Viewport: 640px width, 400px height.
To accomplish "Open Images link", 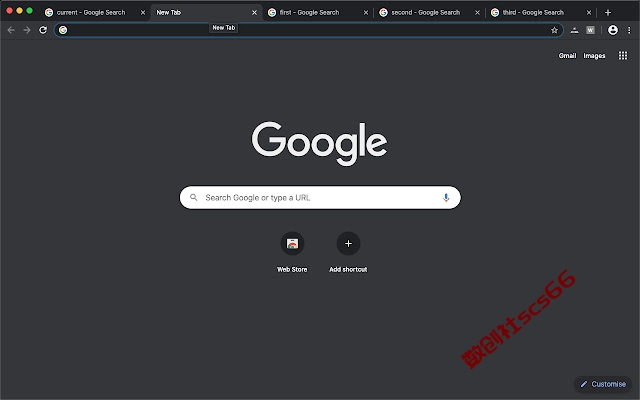I will pyautogui.click(x=594, y=56).
